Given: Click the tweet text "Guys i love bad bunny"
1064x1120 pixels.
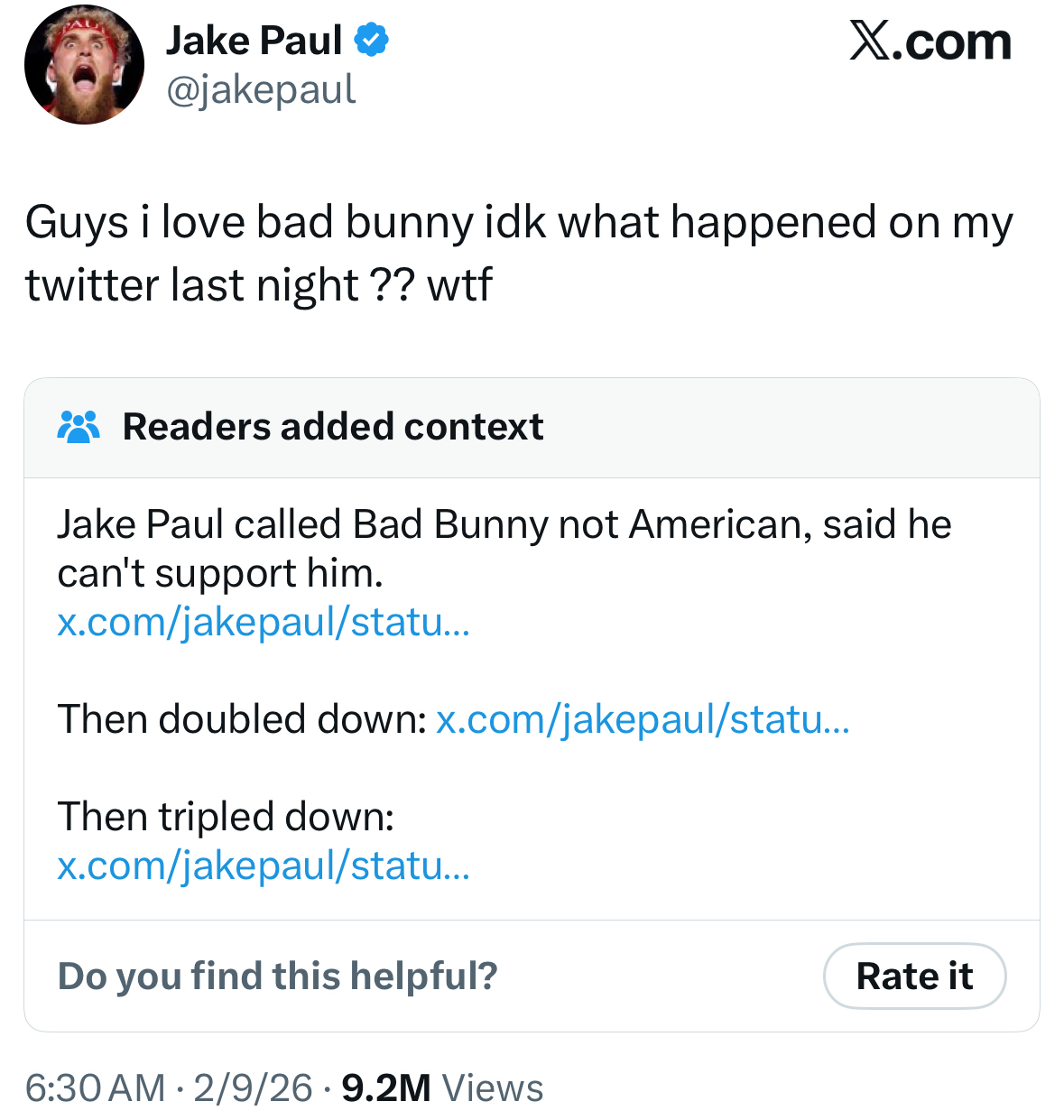Looking at the screenshot, I should (x=248, y=222).
